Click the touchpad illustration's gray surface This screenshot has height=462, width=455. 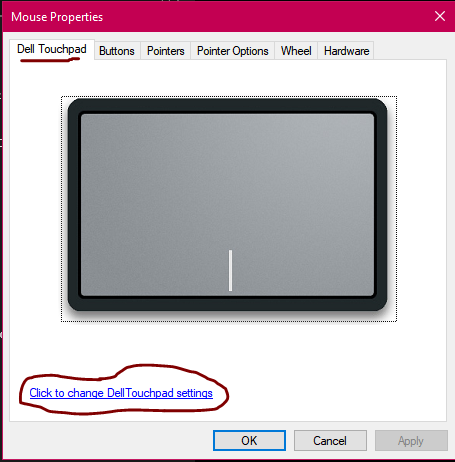227,180
